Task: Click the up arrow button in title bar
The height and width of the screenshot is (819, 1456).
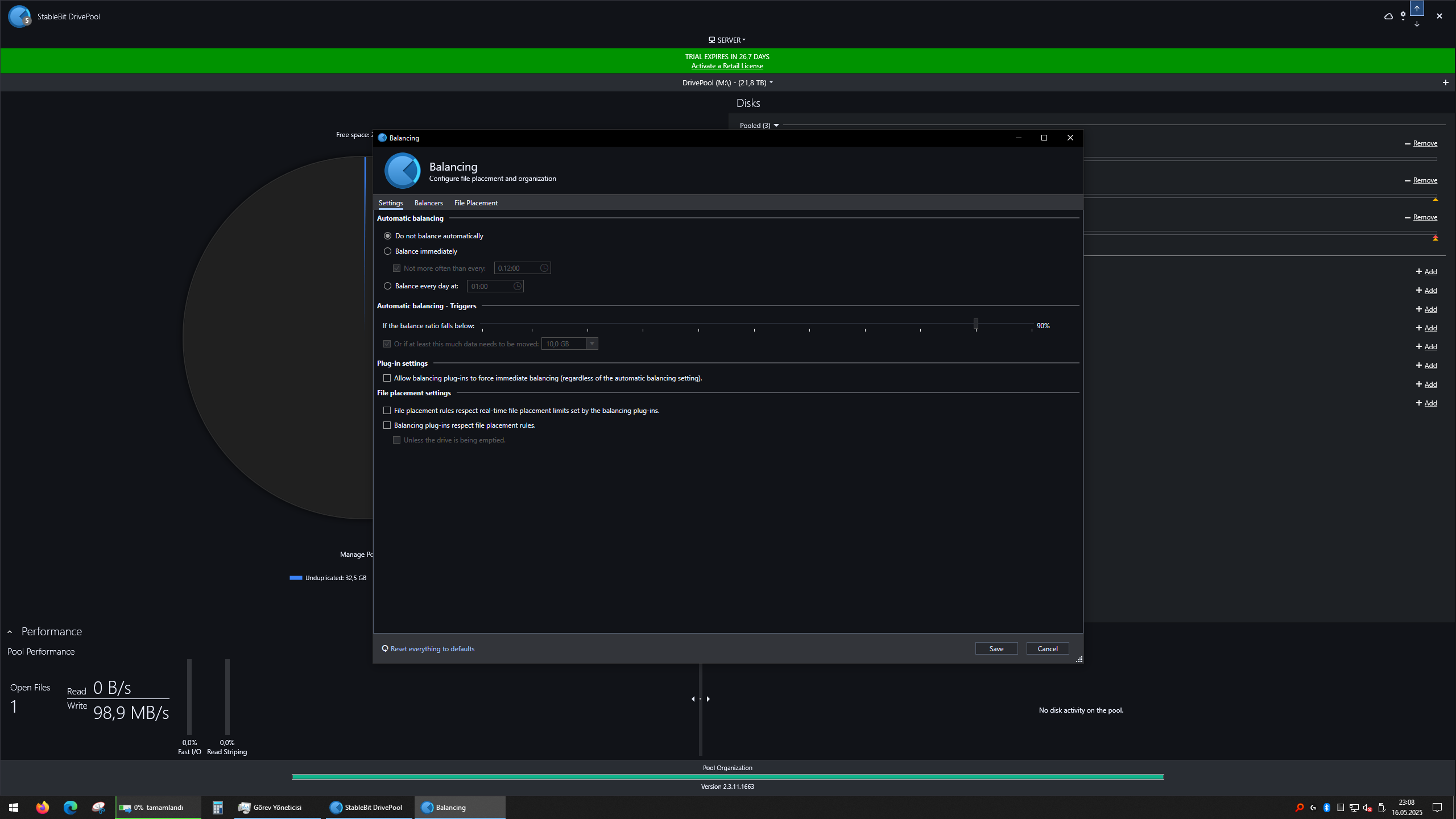Action: 1417,9
